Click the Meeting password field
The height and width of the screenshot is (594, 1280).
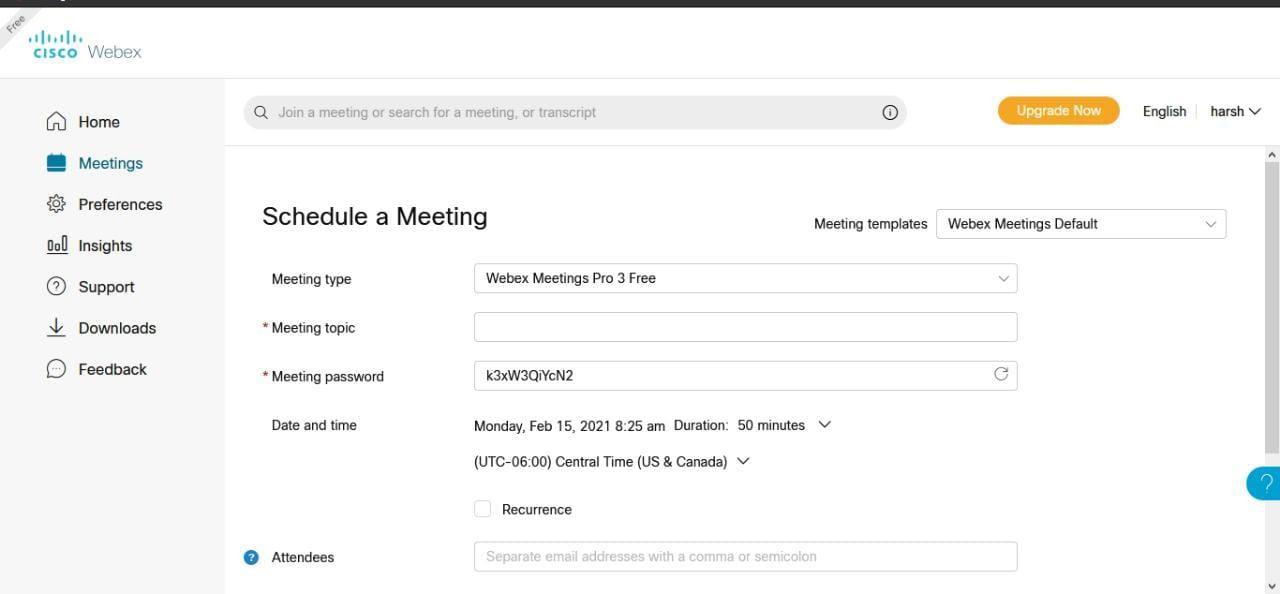point(745,375)
